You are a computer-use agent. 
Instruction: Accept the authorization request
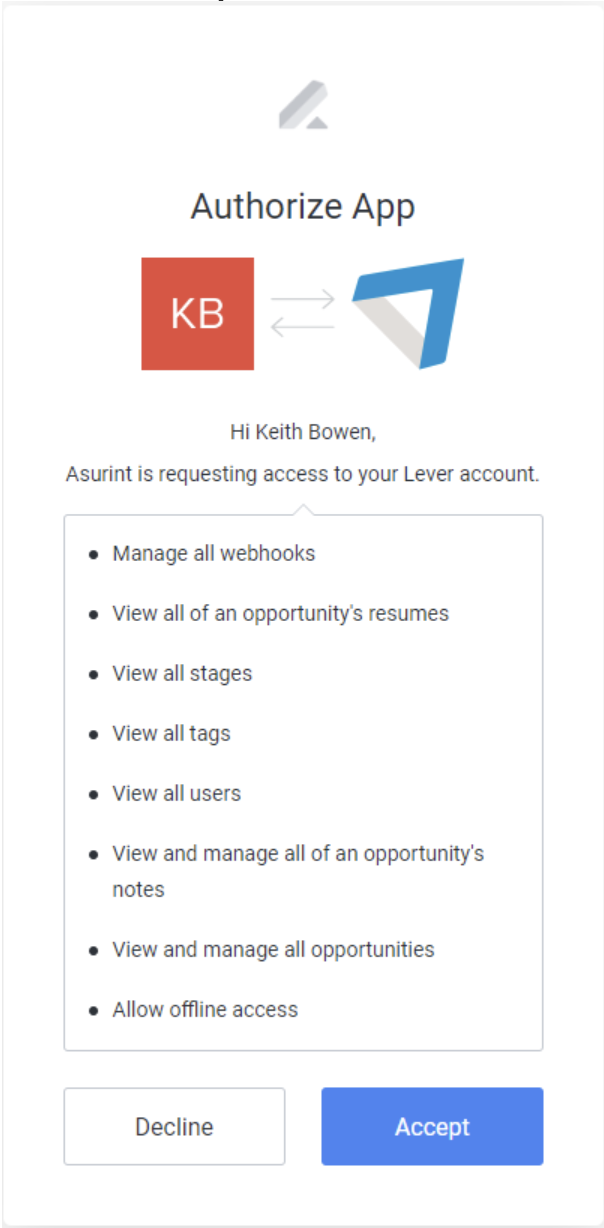pyautogui.click(x=432, y=1127)
